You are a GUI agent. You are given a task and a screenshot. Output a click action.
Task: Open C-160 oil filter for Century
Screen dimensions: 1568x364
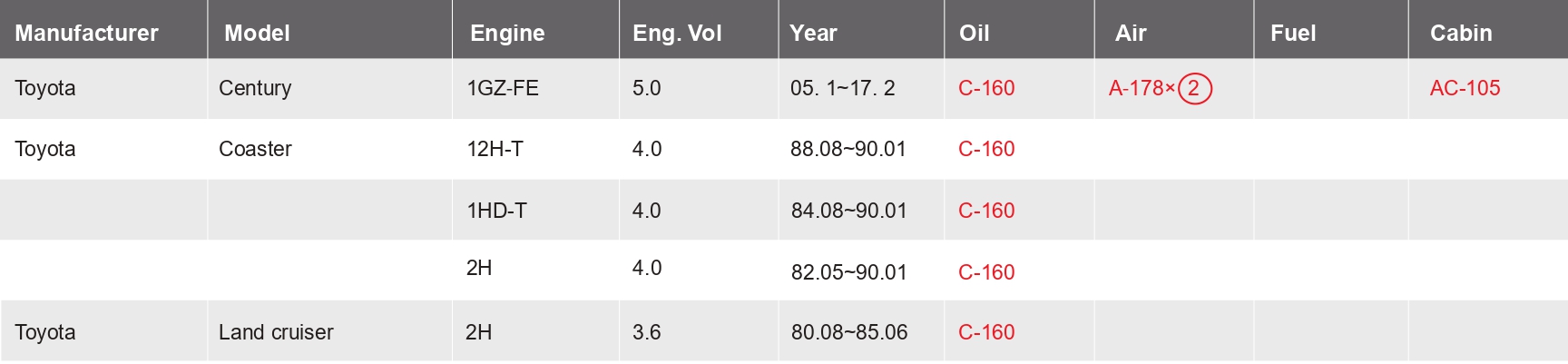click(x=986, y=88)
